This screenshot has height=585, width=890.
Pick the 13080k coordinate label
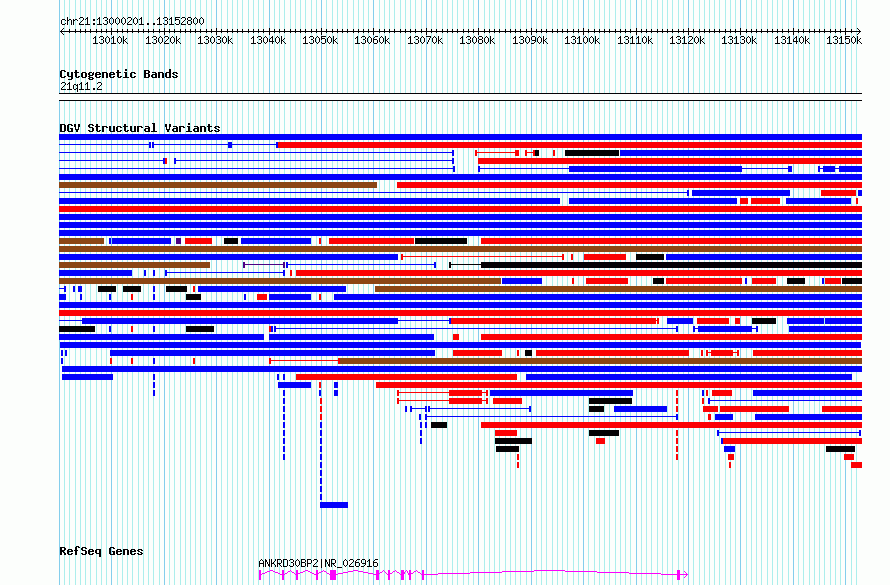click(x=477, y=40)
